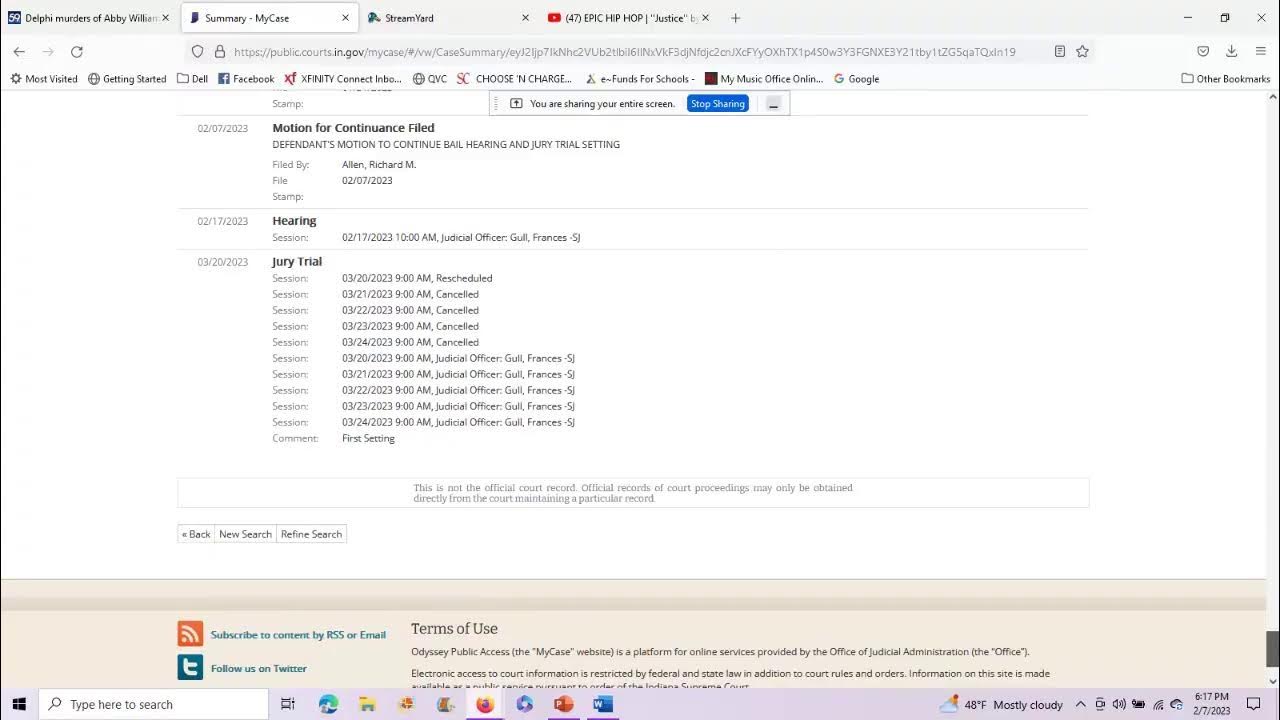1280x720 pixels.
Task: Select filer name Allen, Richard M.
Action: pos(379,165)
